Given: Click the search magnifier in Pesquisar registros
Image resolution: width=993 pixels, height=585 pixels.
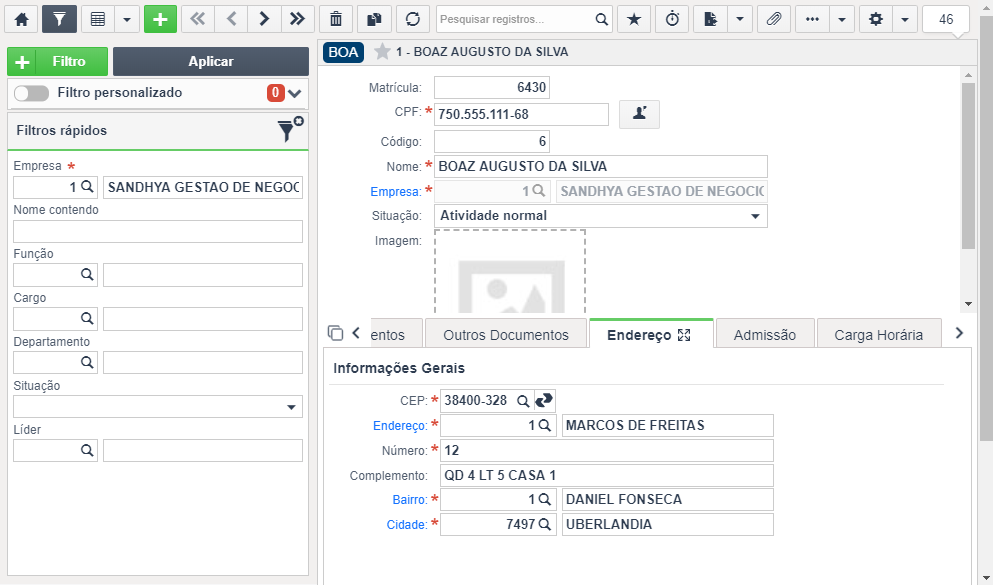Looking at the screenshot, I should (x=602, y=20).
